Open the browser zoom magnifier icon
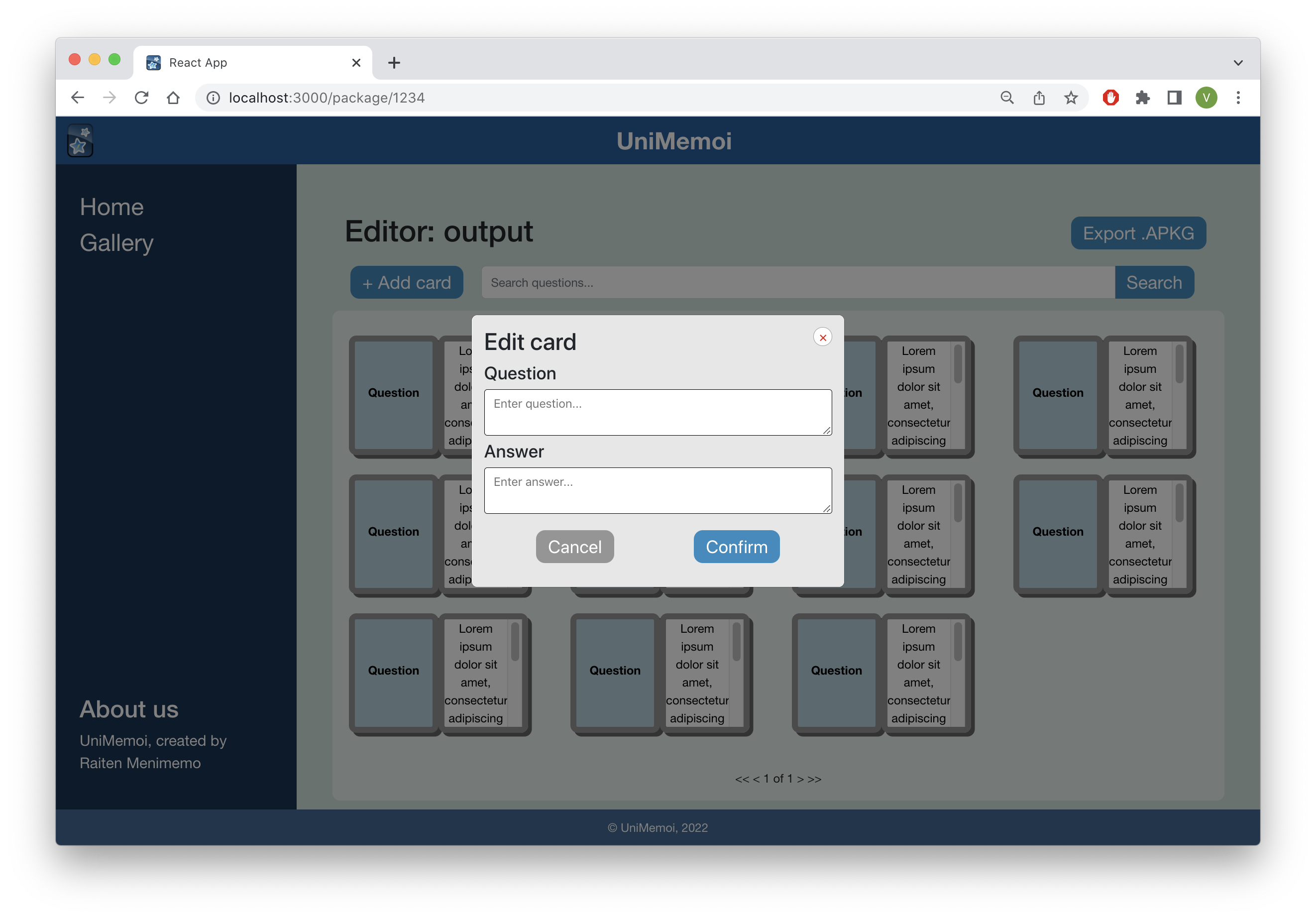This screenshot has width=1316, height=919. [1007, 98]
